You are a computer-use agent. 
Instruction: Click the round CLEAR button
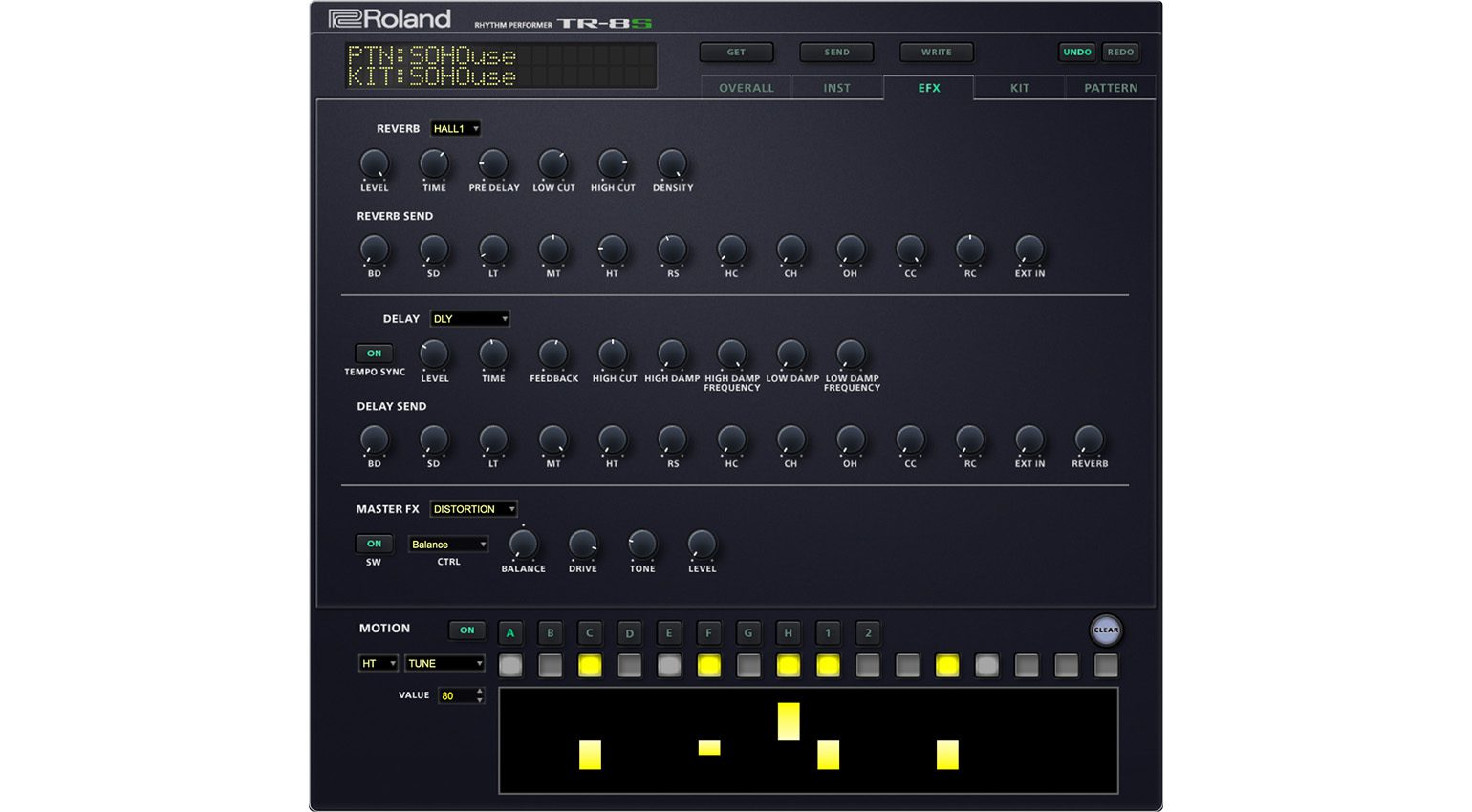click(1105, 630)
